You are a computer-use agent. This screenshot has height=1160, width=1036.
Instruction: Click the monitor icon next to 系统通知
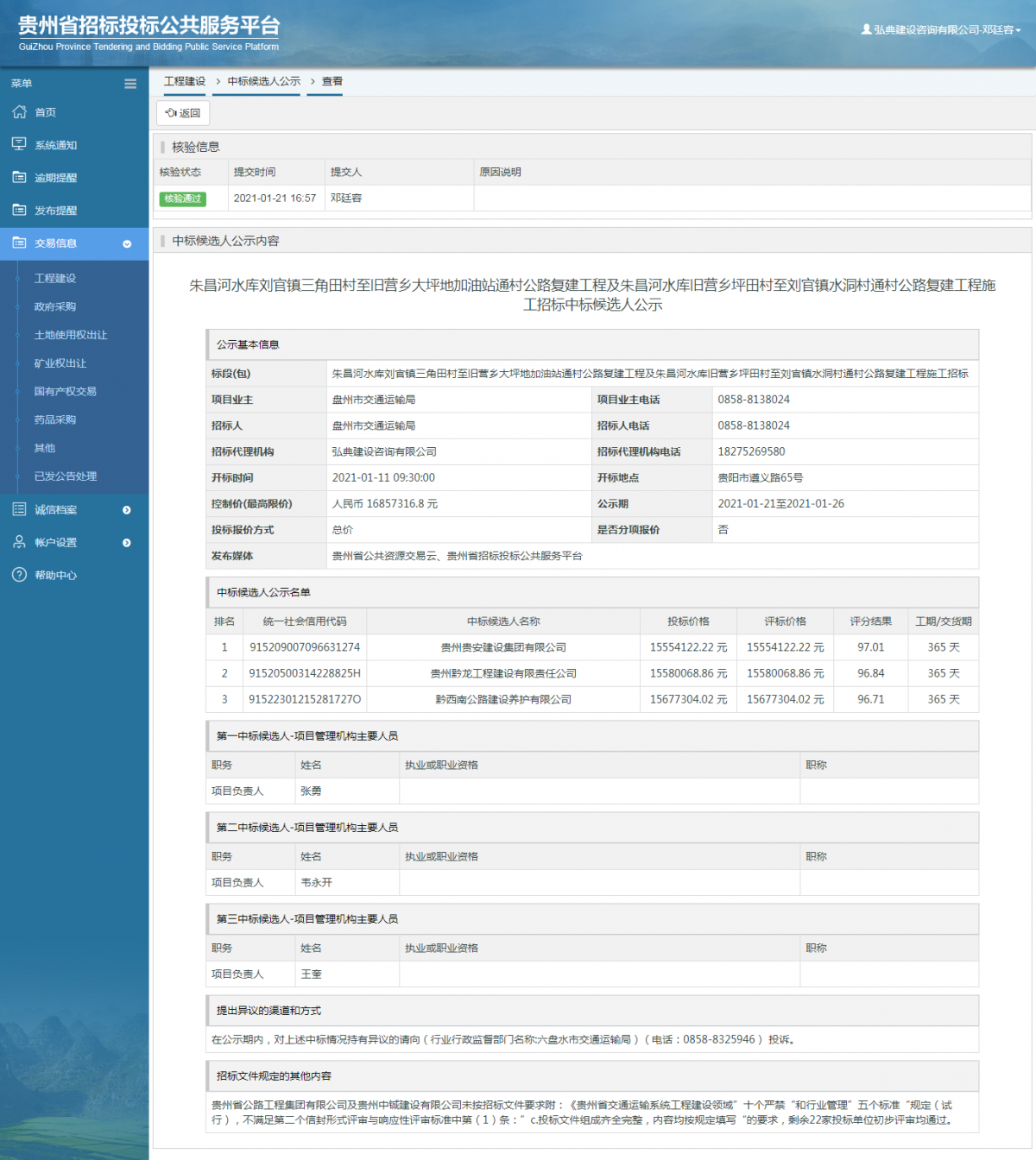[19, 144]
